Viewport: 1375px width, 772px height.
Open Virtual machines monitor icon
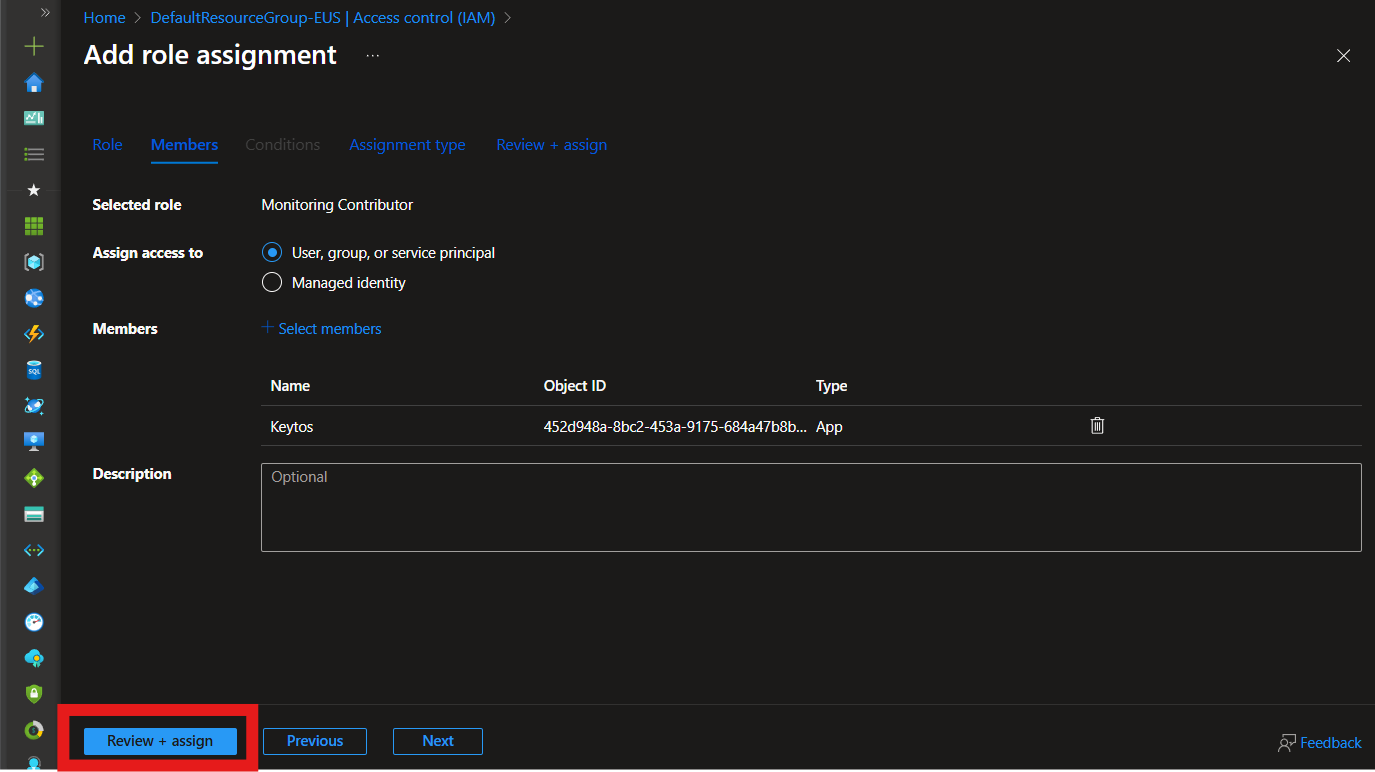coord(34,441)
